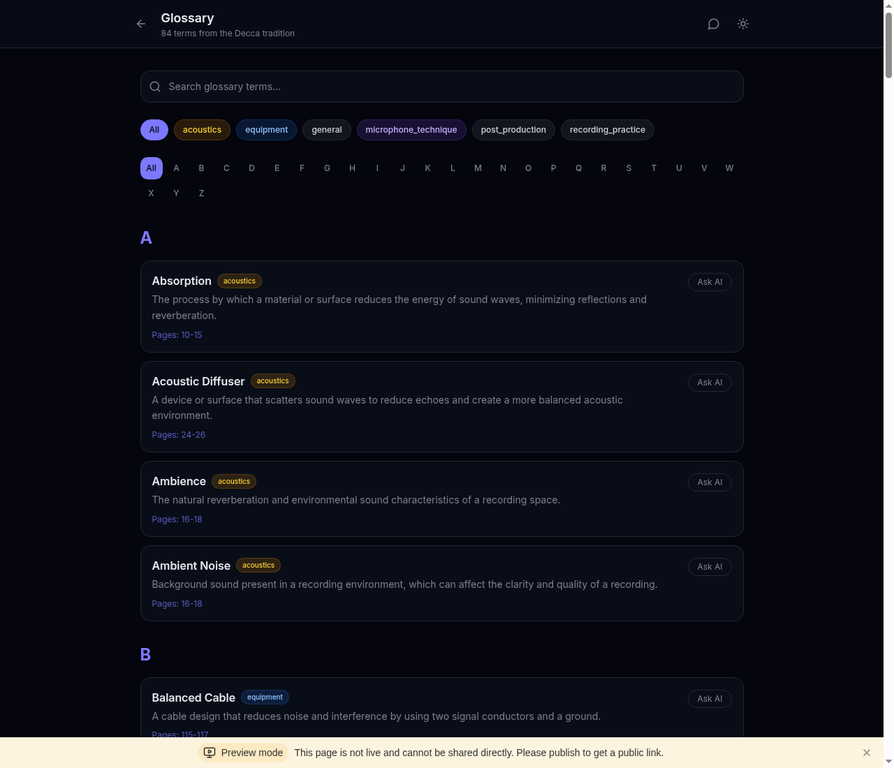Toggle light mode with the sun icon
894x768 pixels.
click(x=743, y=24)
